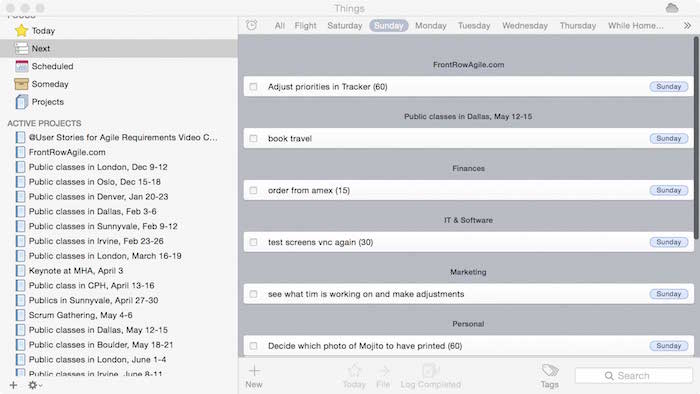Click the File arrow toolbar icon

pyautogui.click(x=383, y=370)
